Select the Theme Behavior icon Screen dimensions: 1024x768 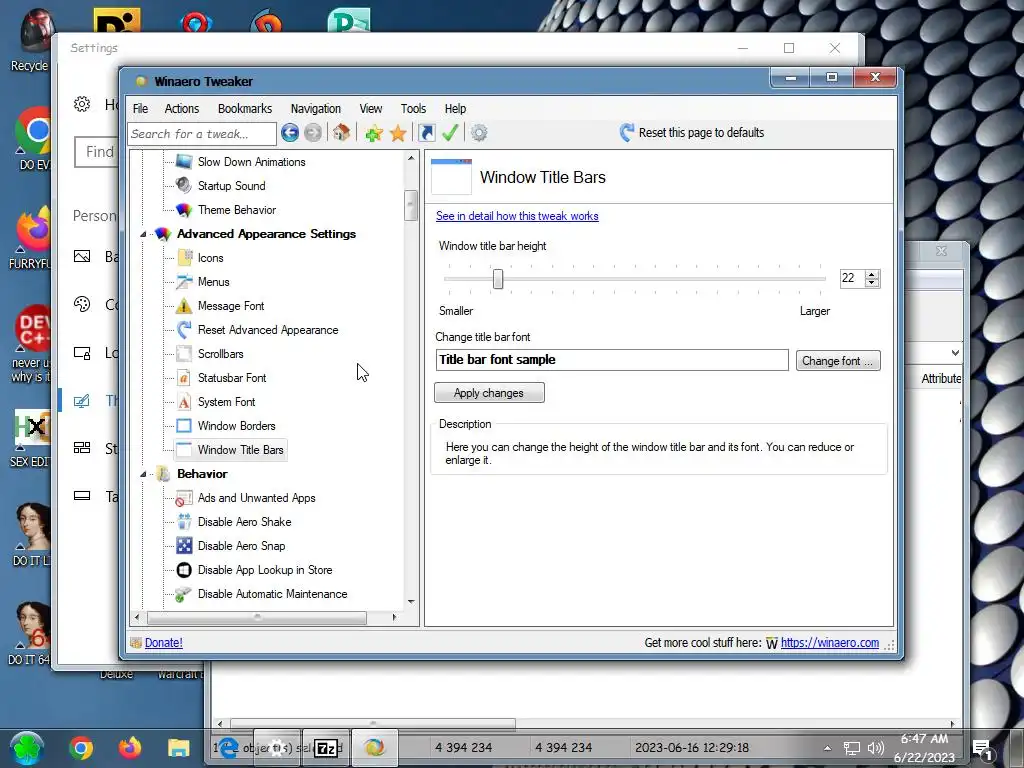tap(184, 210)
